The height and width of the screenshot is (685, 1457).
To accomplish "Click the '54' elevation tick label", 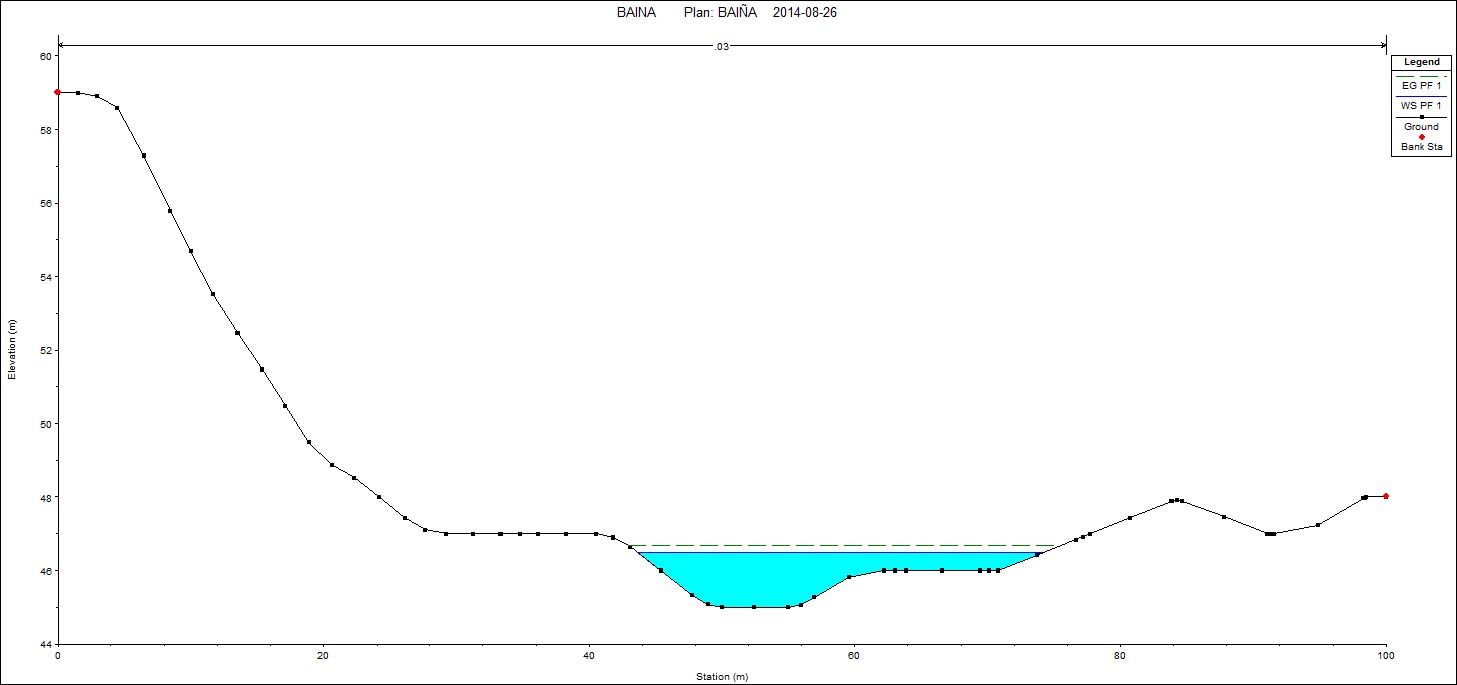I will (x=44, y=277).
